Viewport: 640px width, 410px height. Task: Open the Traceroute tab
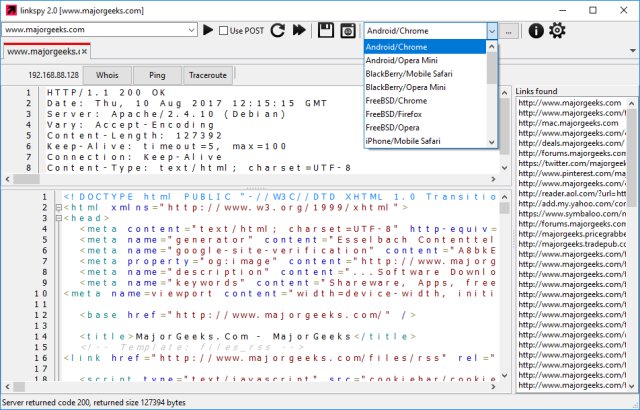[x=207, y=75]
